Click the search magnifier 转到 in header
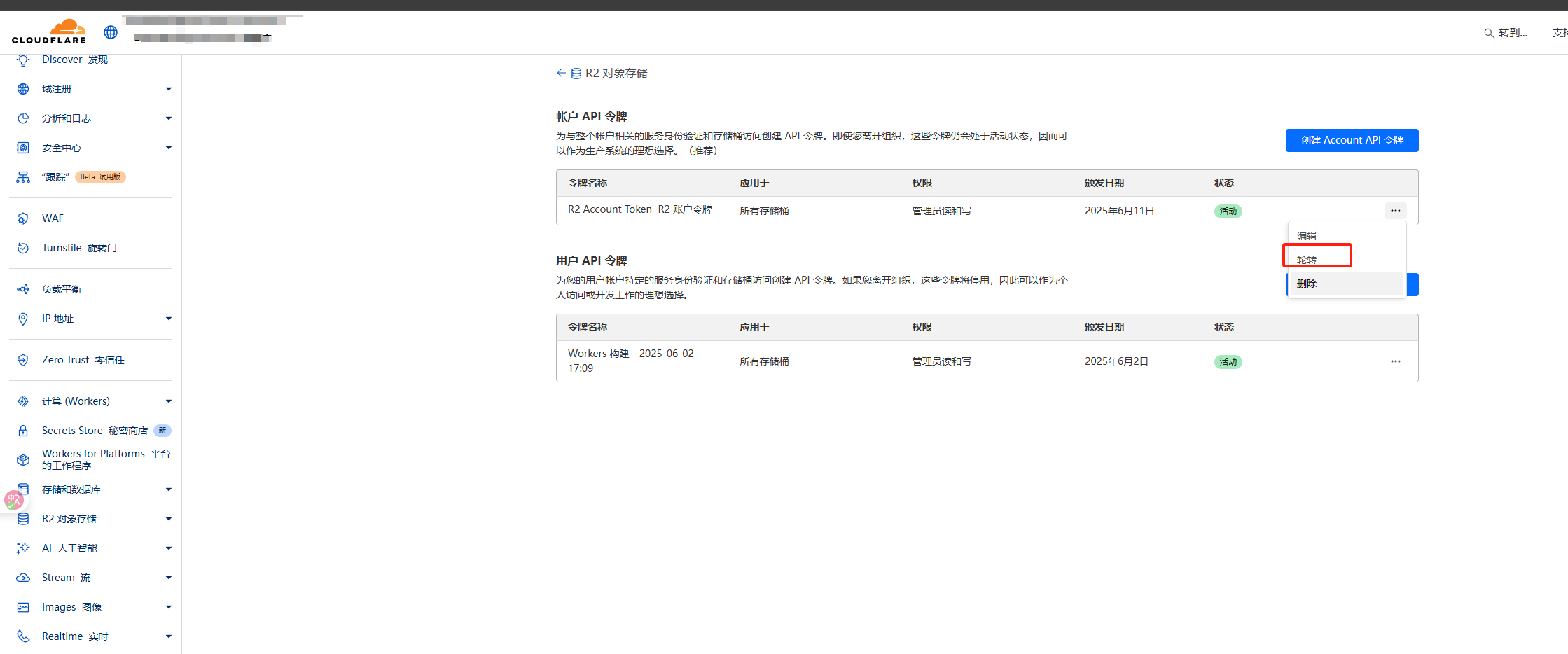This screenshot has width=1568, height=654. click(1489, 33)
